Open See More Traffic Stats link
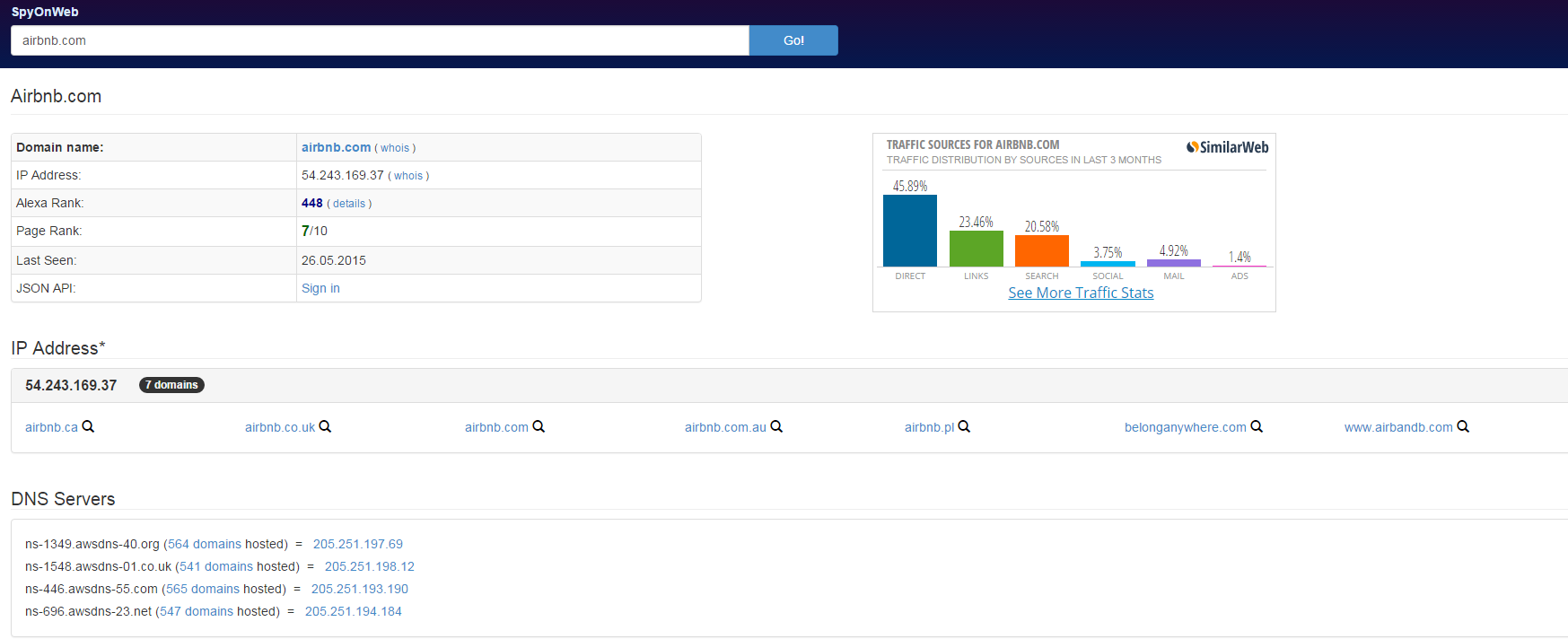This screenshot has height=639, width=1568. pos(1081,293)
